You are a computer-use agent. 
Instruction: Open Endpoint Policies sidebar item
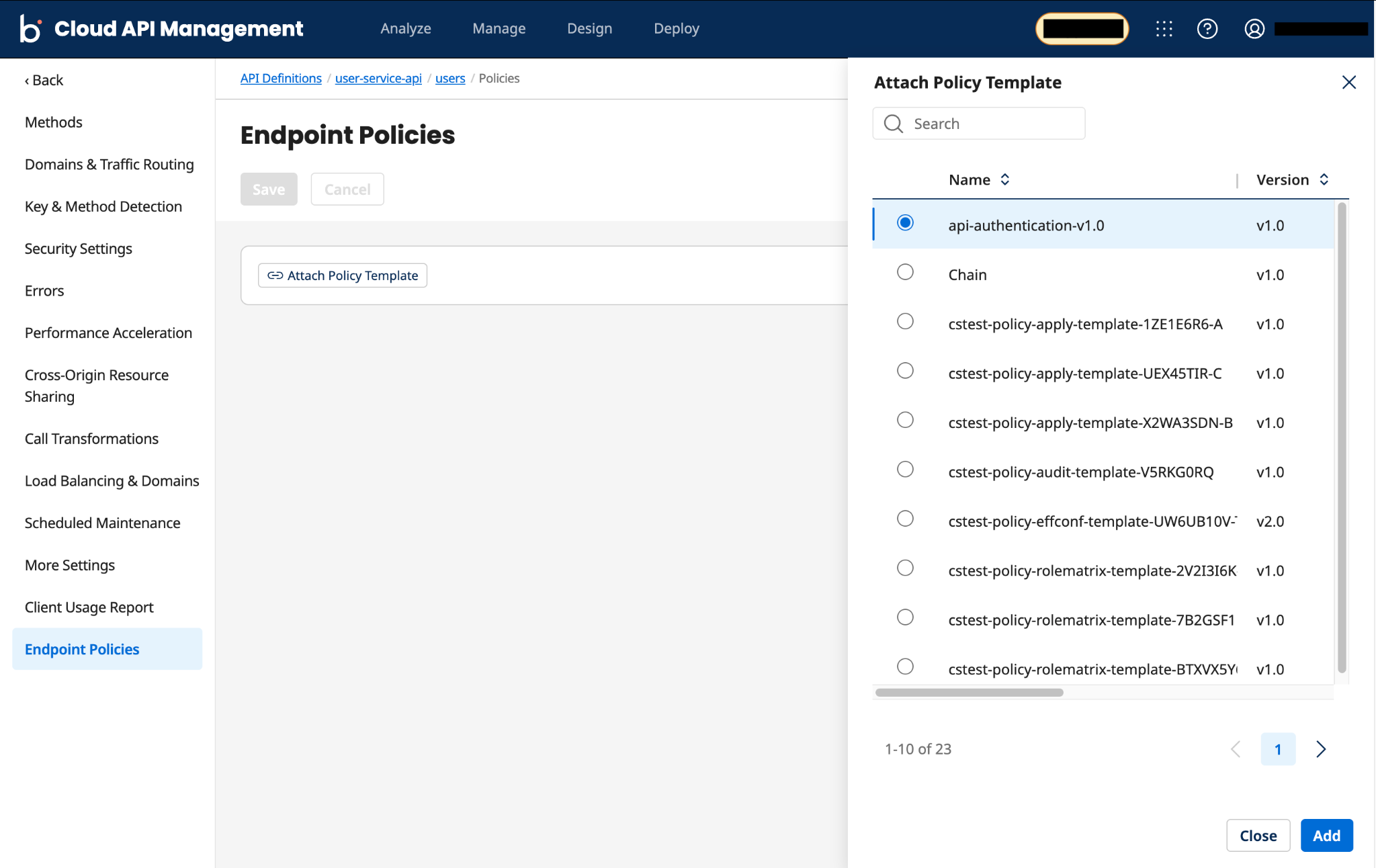[107, 649]
